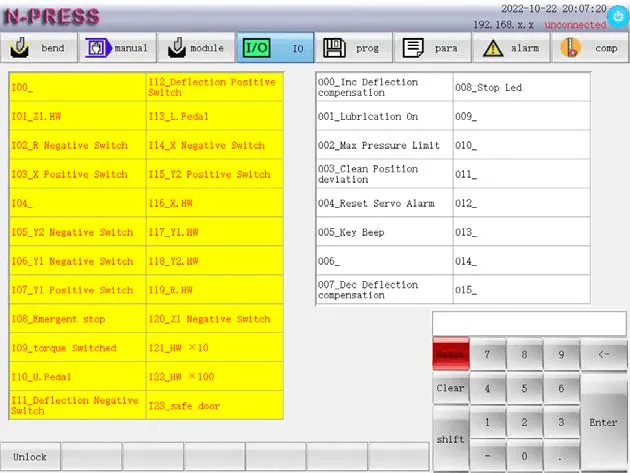Click the numeric input field above keypad
Viewport: 630px width, 473px height.
coord(529,323)
